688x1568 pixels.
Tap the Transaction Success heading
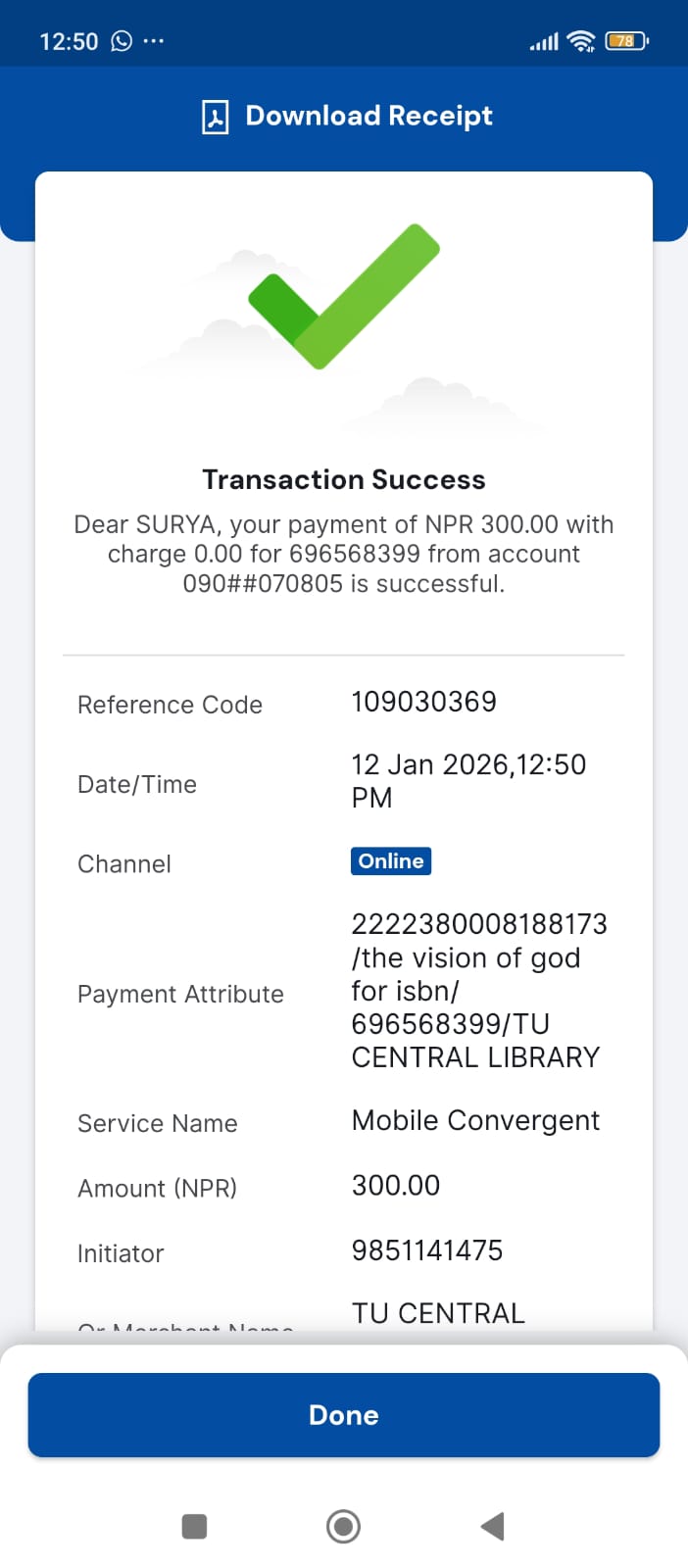pos(344,479)
